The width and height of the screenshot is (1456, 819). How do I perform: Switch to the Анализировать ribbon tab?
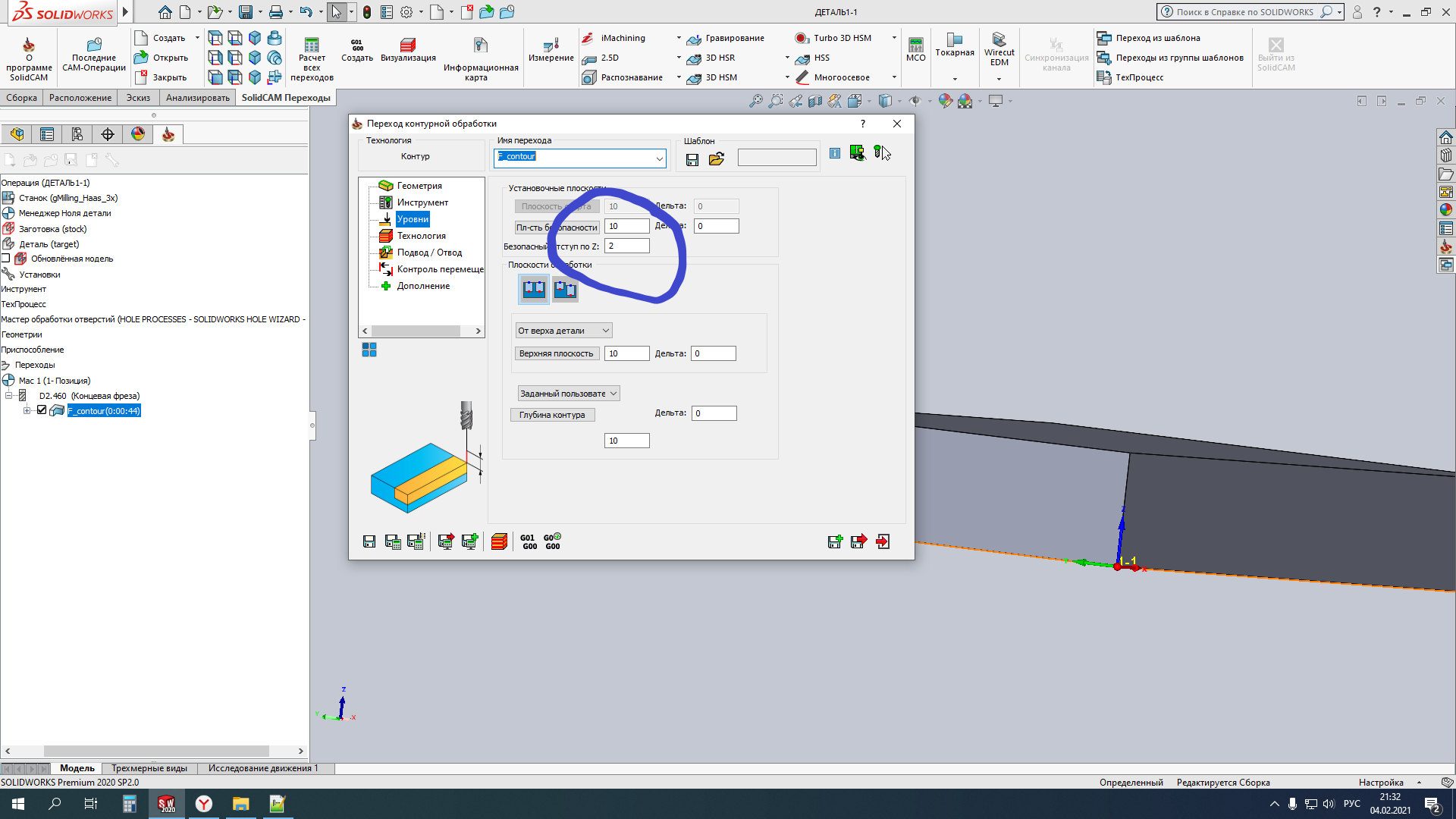pos(197,98)
